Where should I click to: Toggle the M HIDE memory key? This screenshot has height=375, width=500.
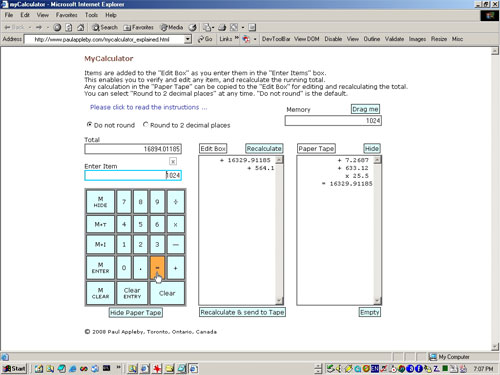100,202
